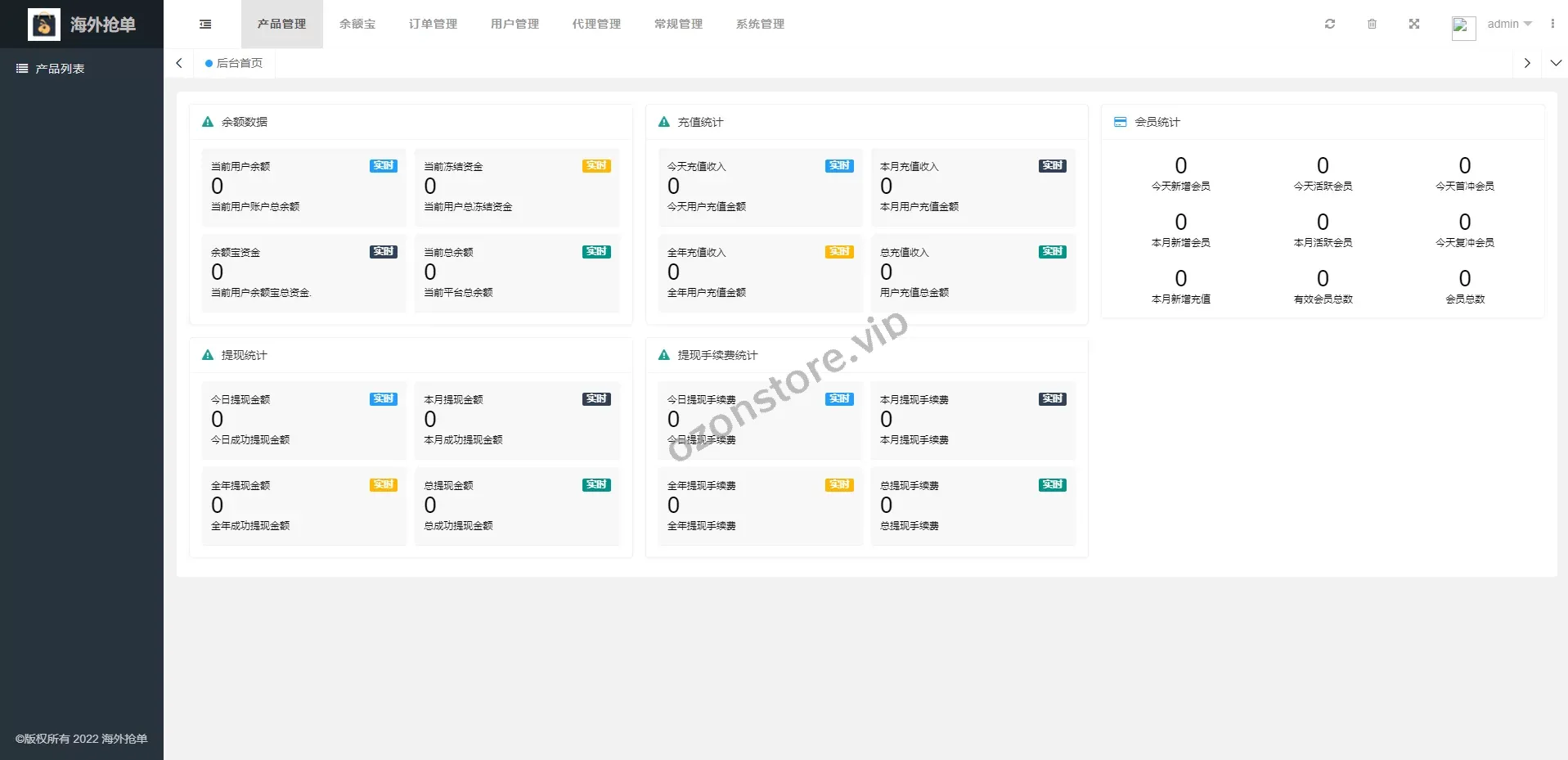Collapse the sidebar with the menu fold icon

coord(205,25)
